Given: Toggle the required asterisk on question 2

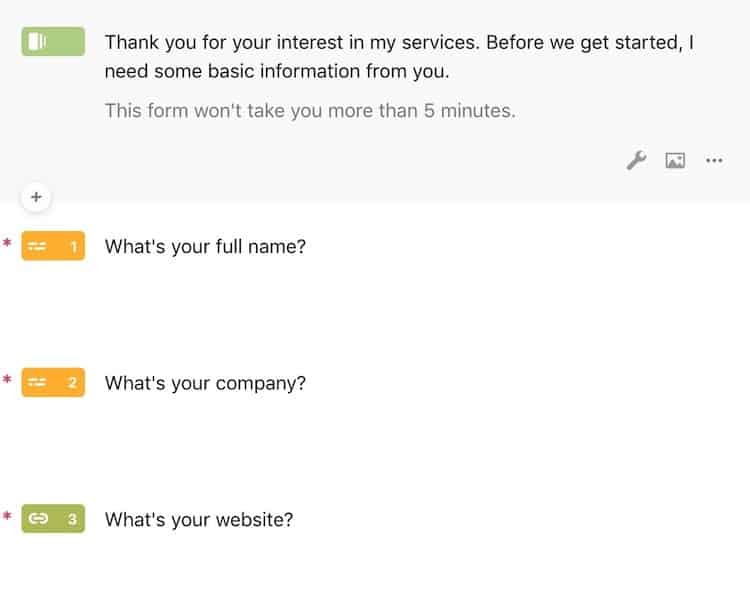Looking at the screenshot, I should click(7, 379).
